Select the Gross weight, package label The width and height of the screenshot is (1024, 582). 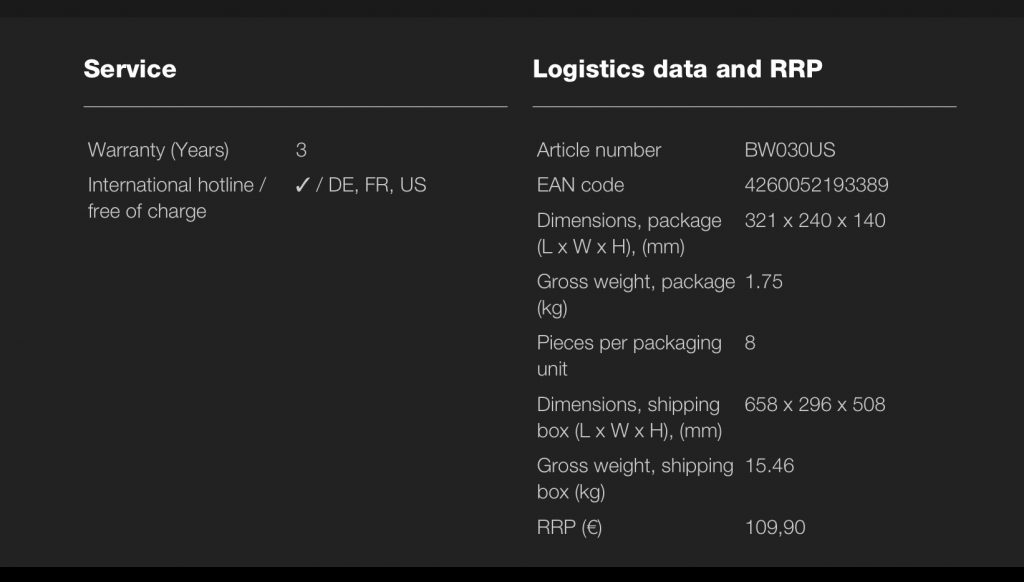click(635, 295)
